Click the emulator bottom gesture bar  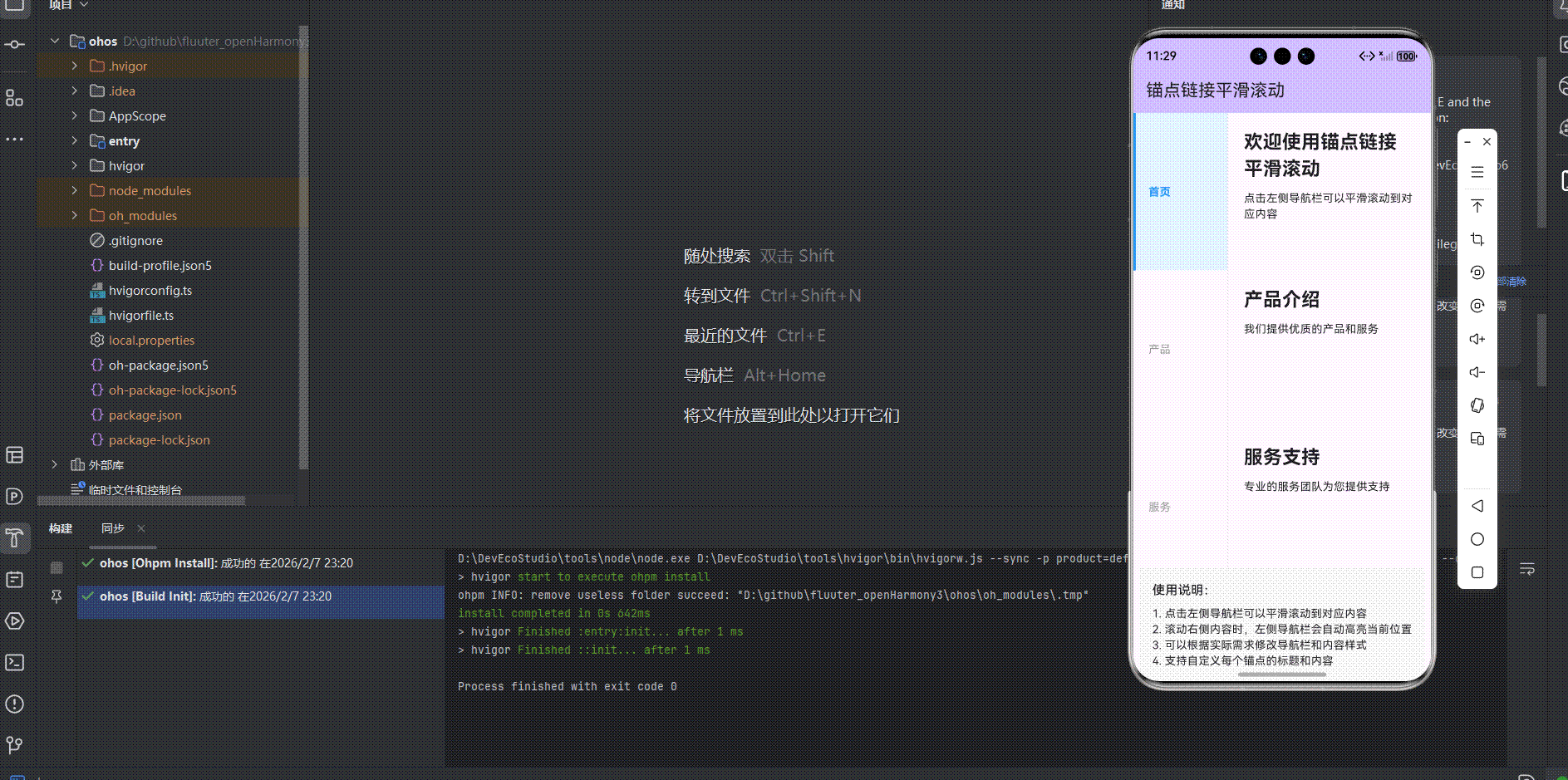(x=1282, y=675)
